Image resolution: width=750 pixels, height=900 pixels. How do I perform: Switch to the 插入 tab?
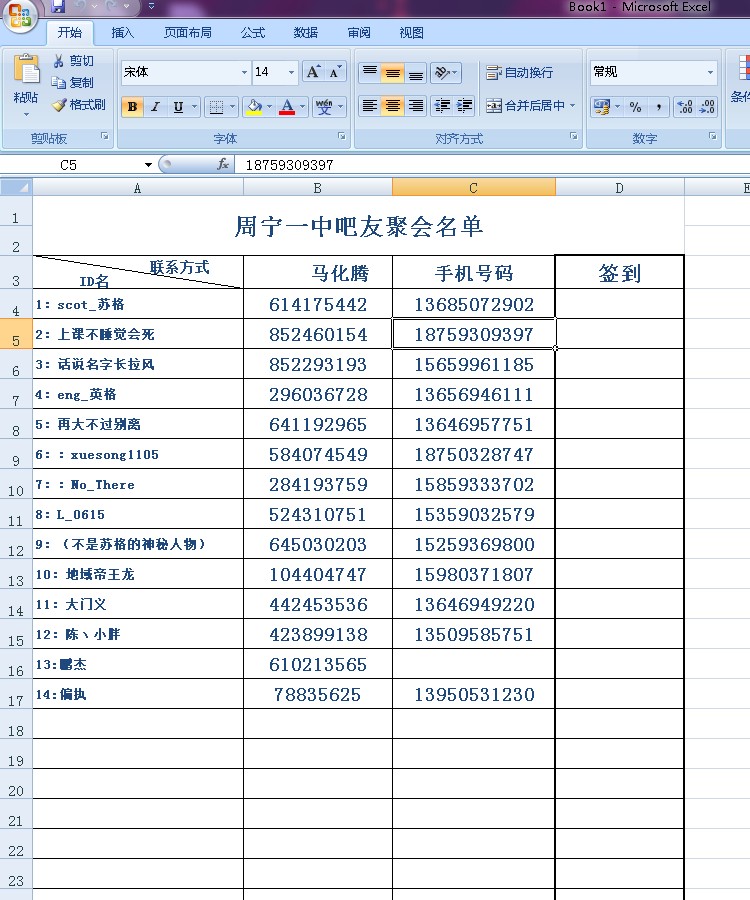coord(123,33)
